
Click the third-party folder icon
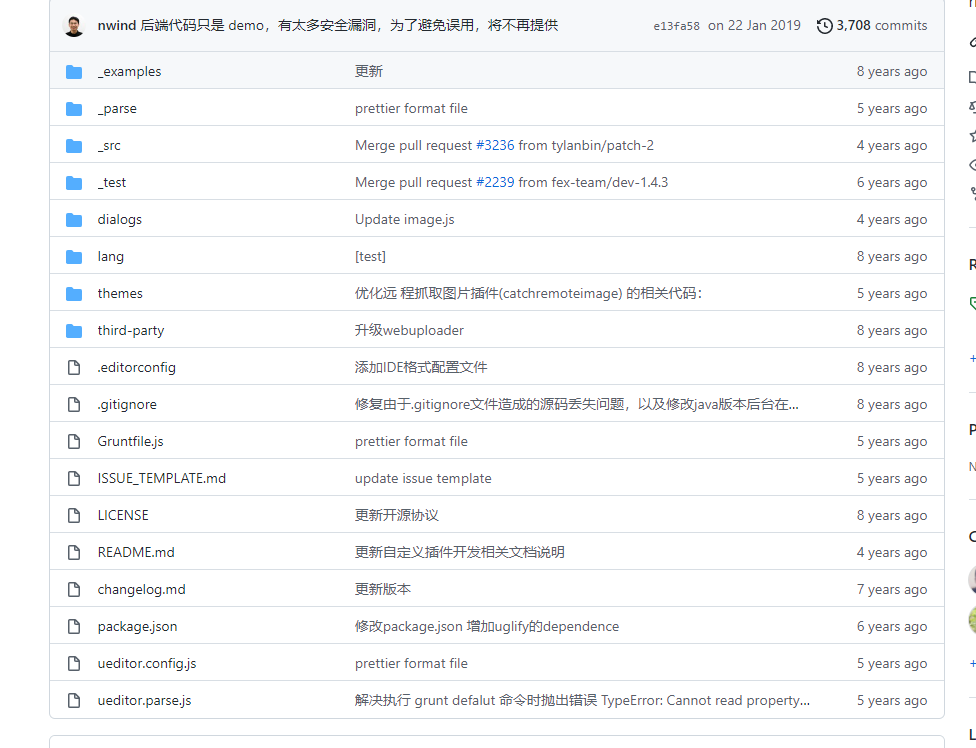[74, 330]
